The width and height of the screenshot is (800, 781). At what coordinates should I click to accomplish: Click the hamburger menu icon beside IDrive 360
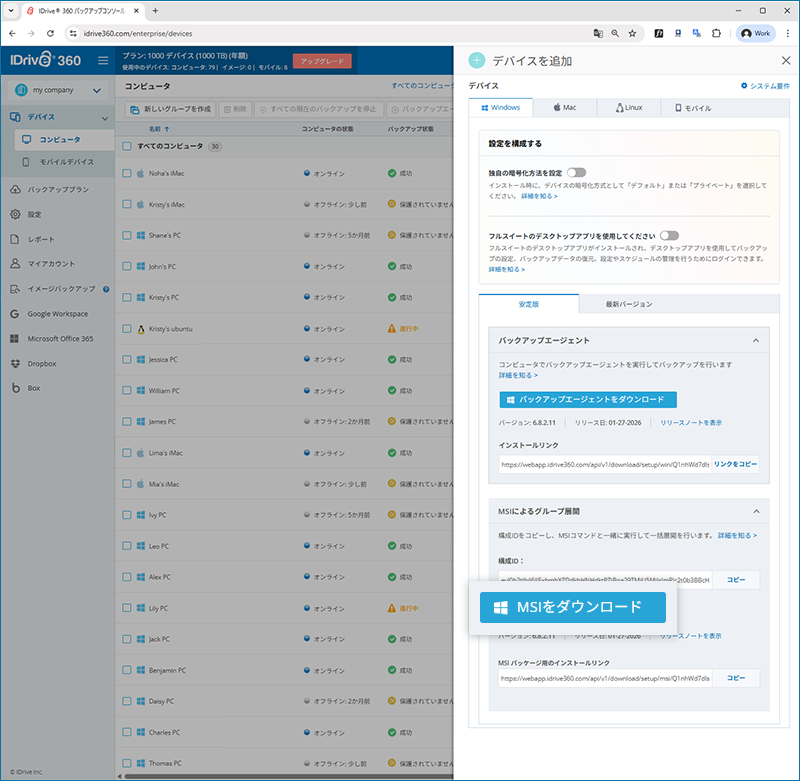103,60
